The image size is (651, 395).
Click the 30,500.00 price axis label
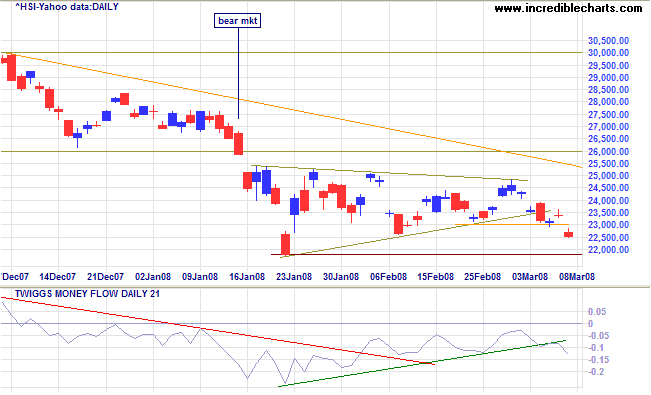608,41
